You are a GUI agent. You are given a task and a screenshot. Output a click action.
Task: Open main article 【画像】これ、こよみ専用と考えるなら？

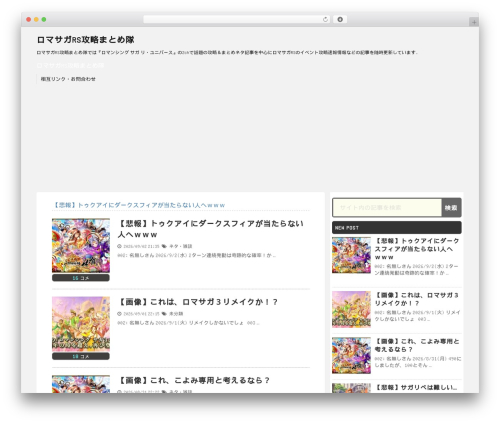[194, 380]
